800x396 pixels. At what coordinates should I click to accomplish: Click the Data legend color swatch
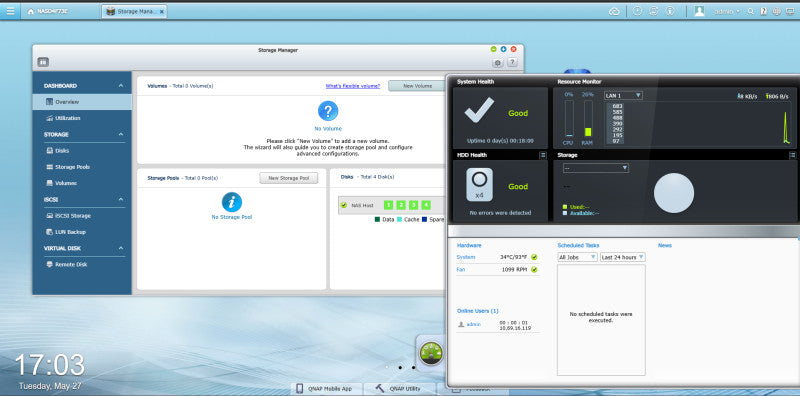point(378,219)
